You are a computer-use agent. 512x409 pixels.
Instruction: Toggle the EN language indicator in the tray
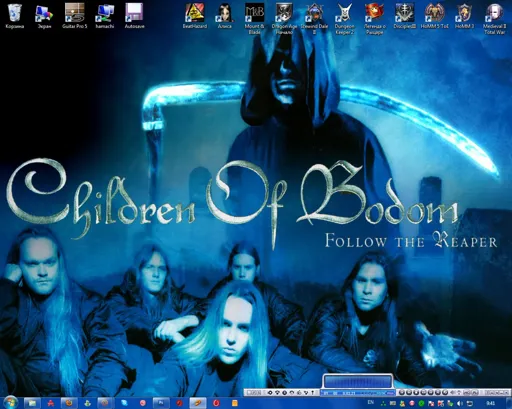pos(370,402)
